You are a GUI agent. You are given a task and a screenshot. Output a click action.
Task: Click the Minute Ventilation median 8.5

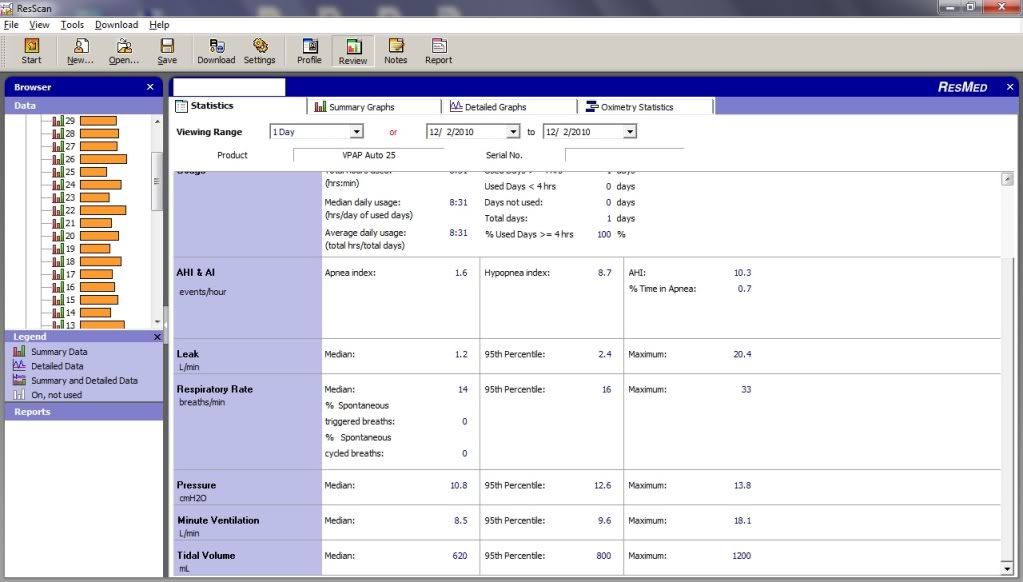[x=461, y=521]
